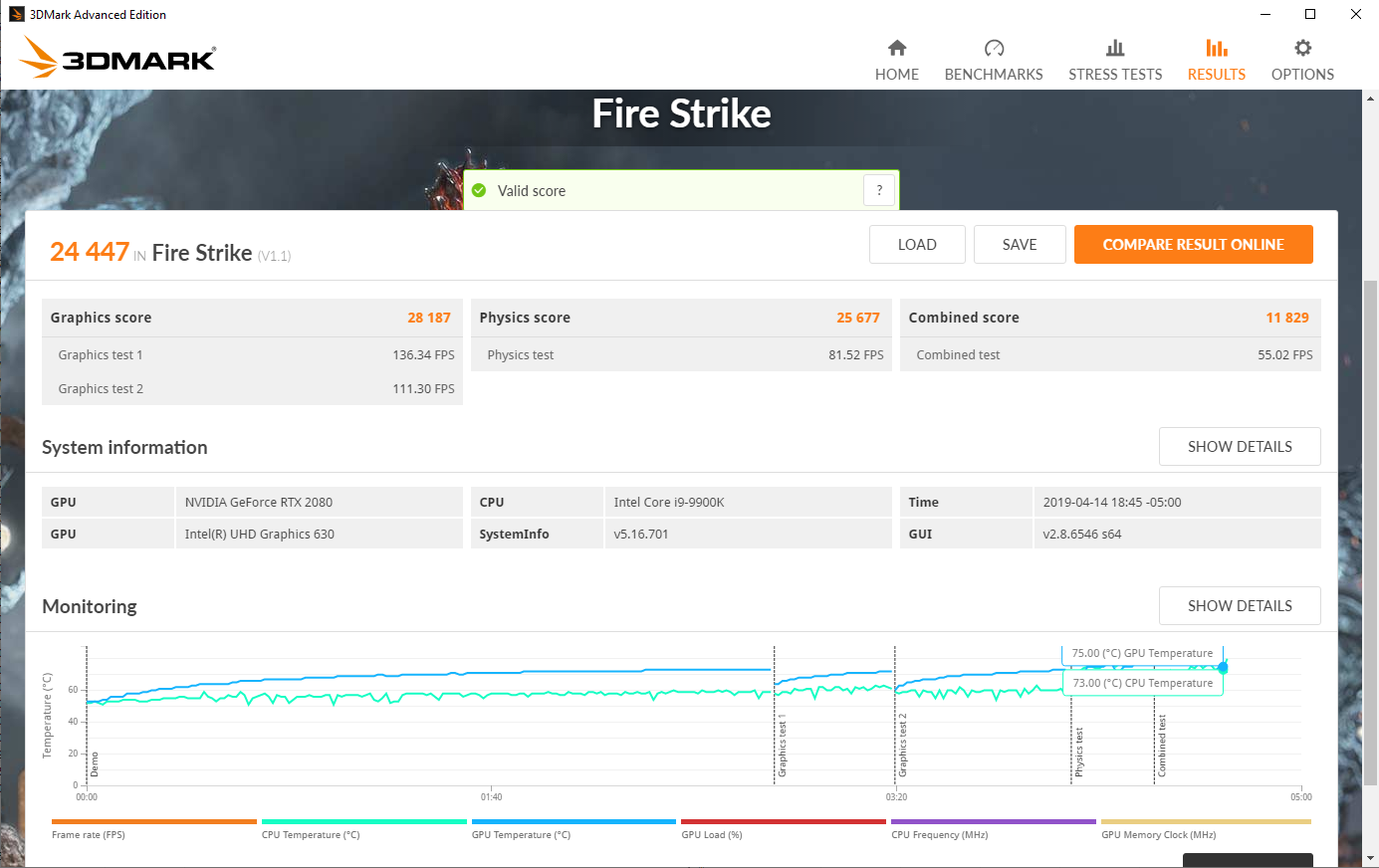Open Options via the gear icon

pyautogui.click(x=1302, y=48)
